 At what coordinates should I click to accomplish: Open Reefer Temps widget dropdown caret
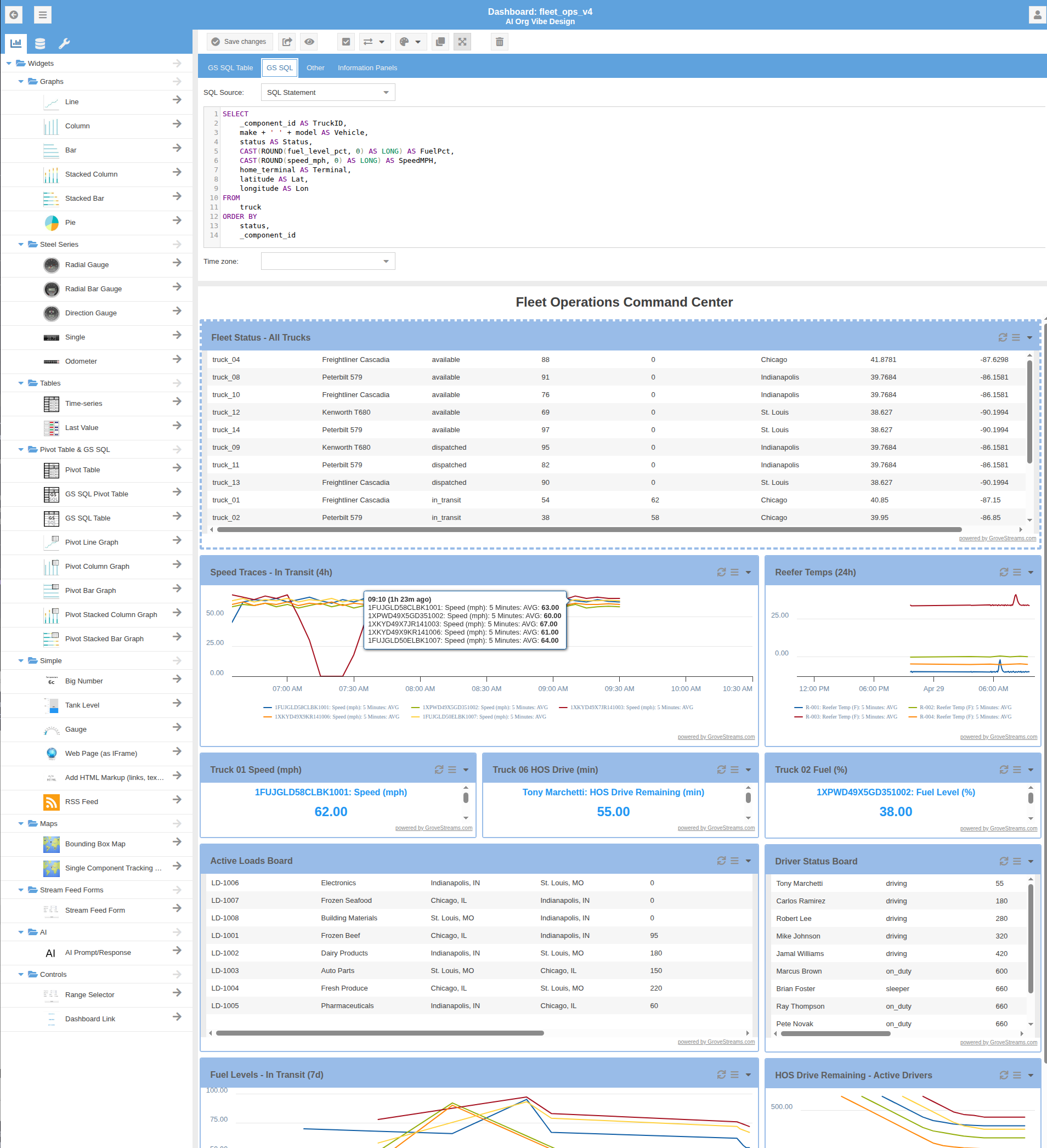1031,572
